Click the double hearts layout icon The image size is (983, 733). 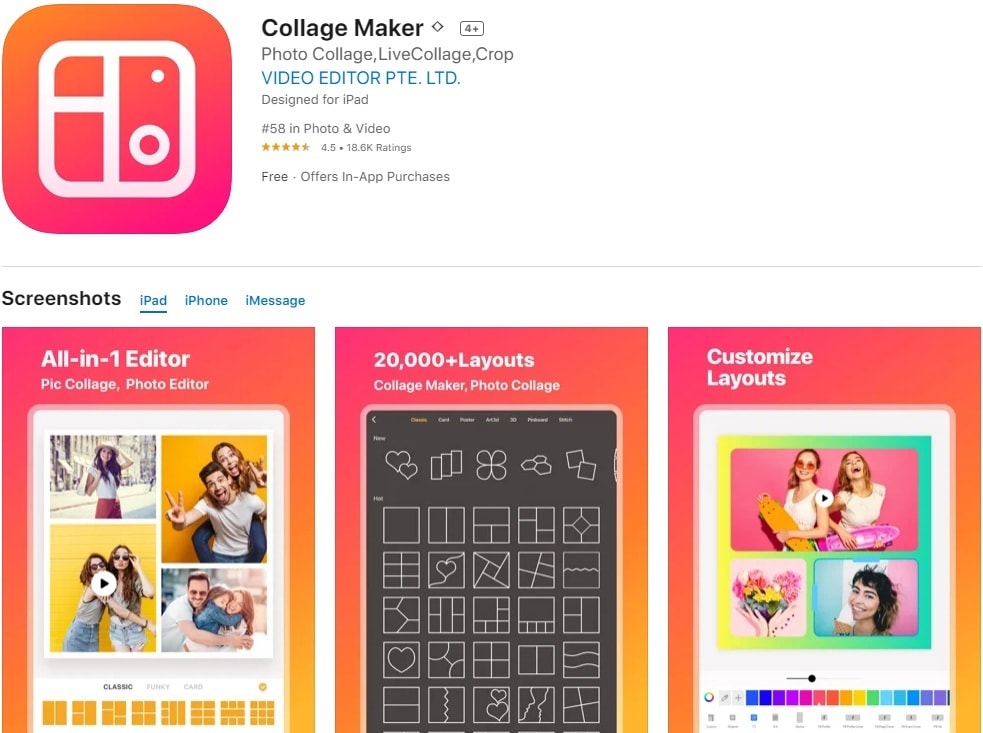[401, 465]
